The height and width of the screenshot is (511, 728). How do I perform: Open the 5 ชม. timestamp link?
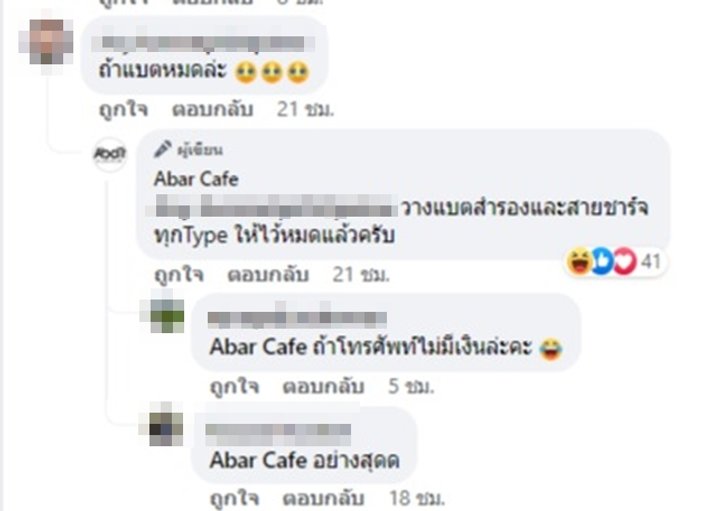[x=411, y=387]
